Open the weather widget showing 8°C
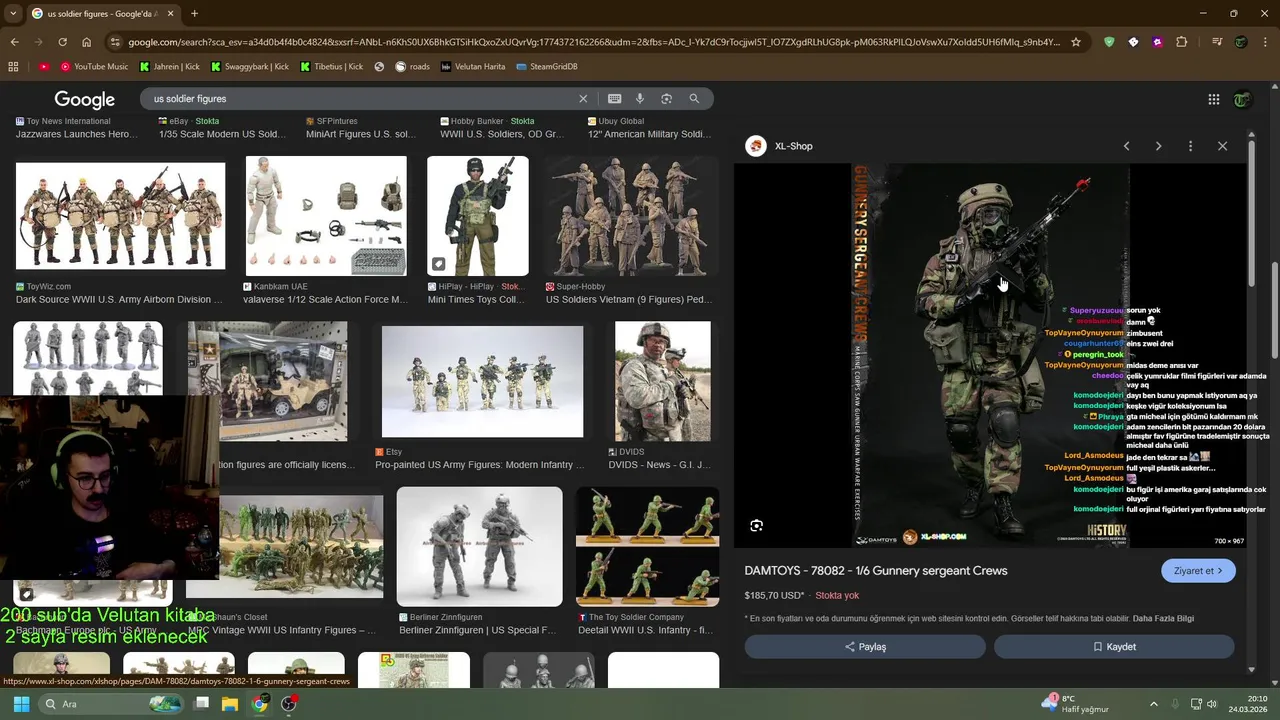The image size is (1280, 720). point(1076,704)
